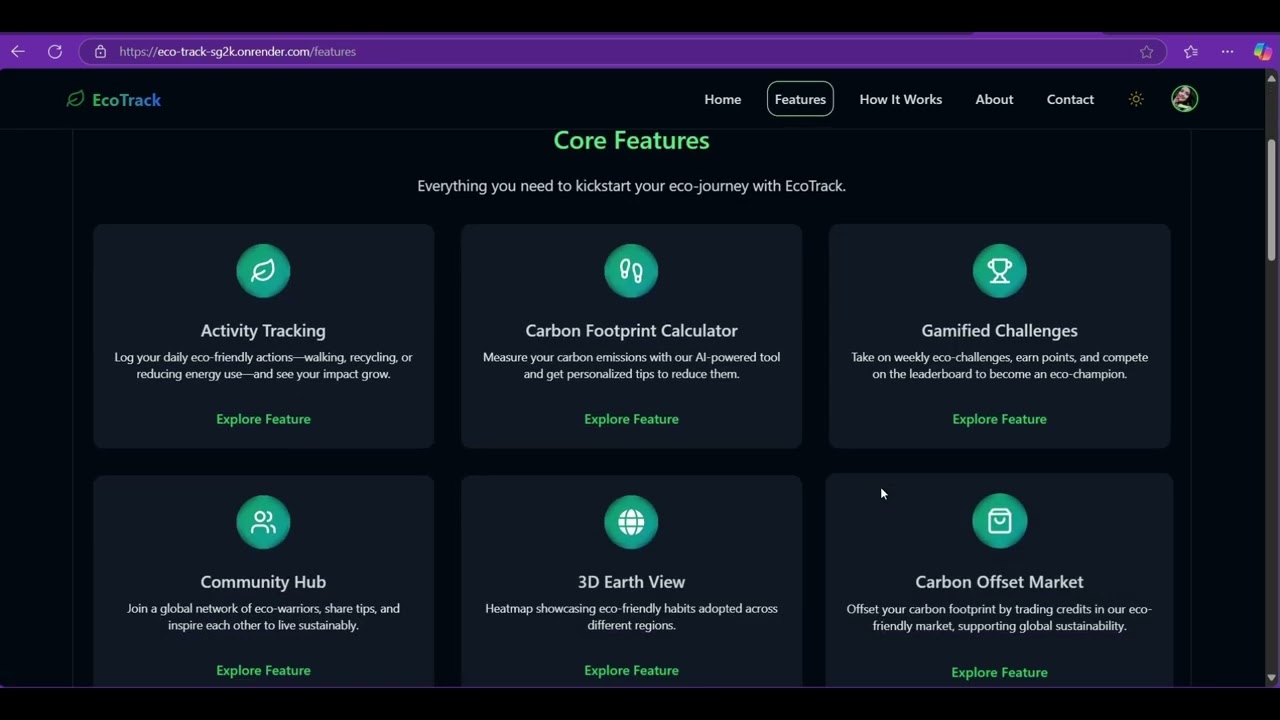Click the 'Join a global network' description
The image size is (1280, 720).
point(263,616)
